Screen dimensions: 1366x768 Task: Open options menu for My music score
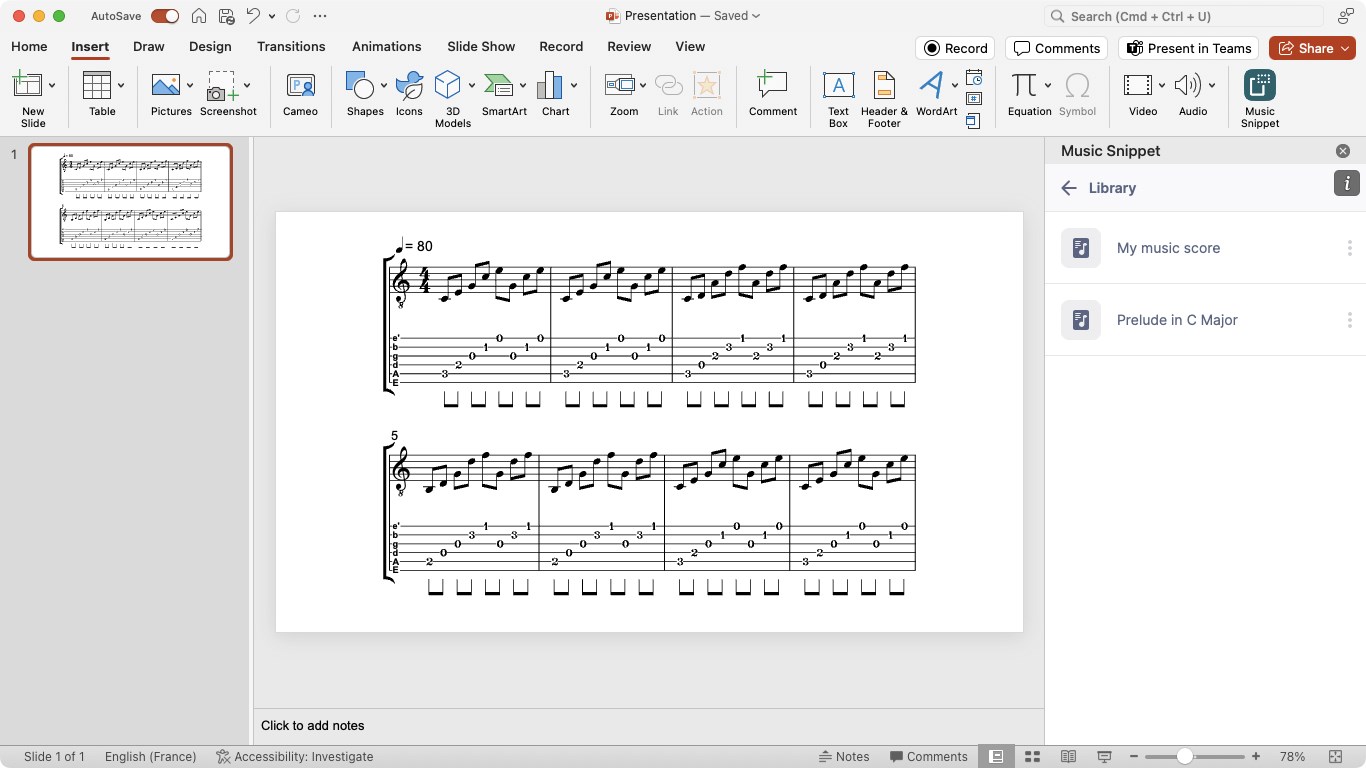(x=1349, y=248)
